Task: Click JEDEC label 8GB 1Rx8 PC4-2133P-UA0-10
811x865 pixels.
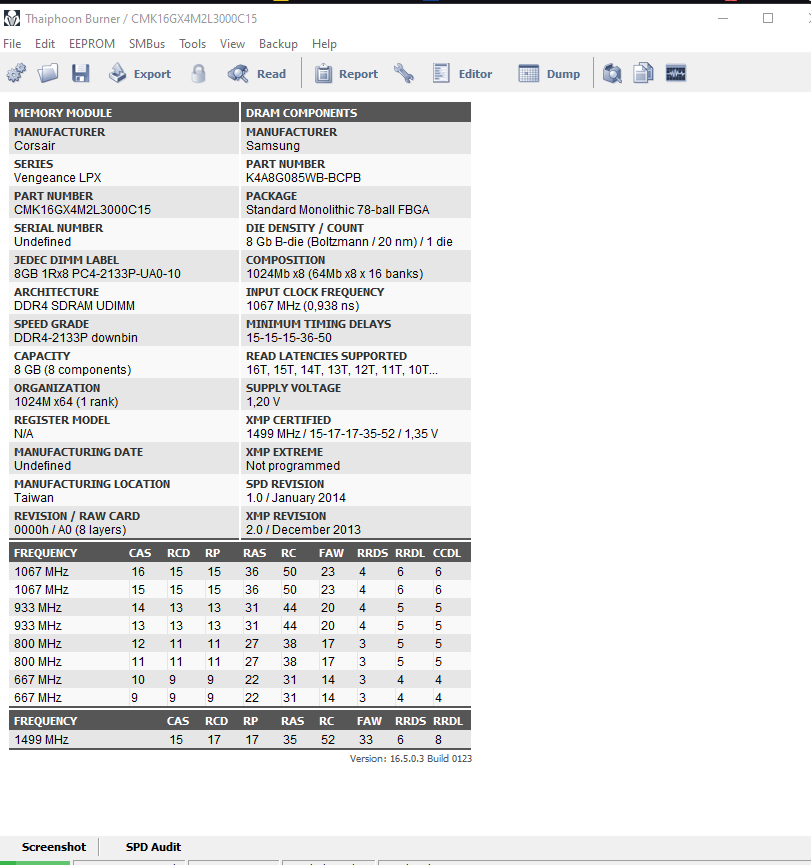Action: click(x=97, y=274)
